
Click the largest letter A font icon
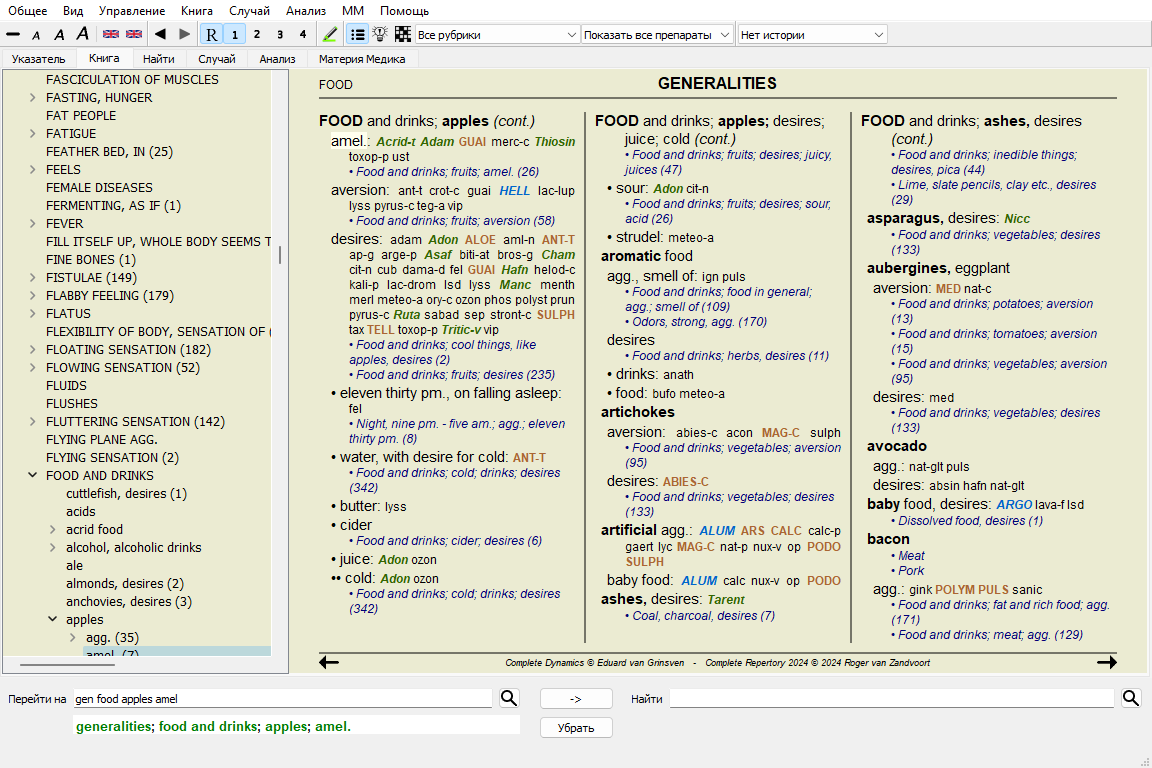(x=82, y=34)
